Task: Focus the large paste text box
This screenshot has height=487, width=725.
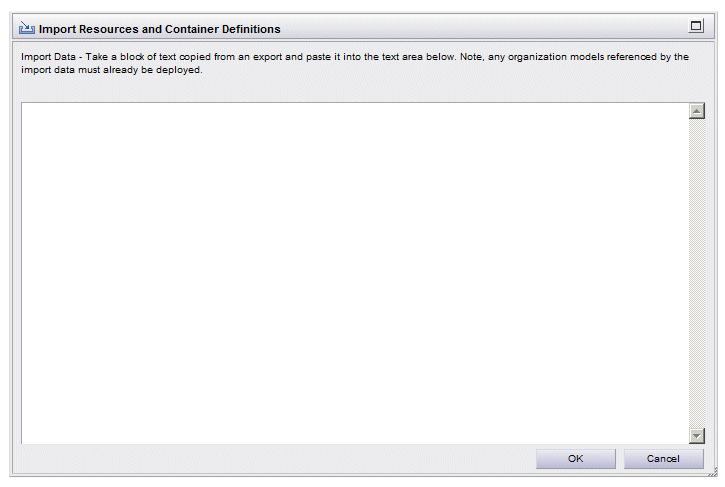Action: 355,273
